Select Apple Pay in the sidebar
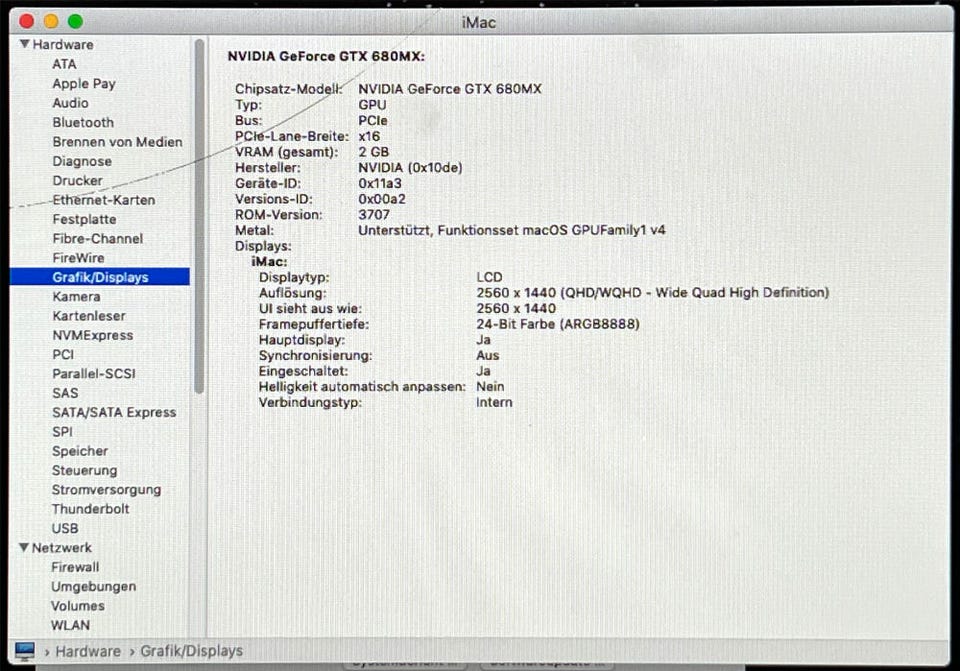The width and height of the screenshot is (960, 671). point(84,83)
